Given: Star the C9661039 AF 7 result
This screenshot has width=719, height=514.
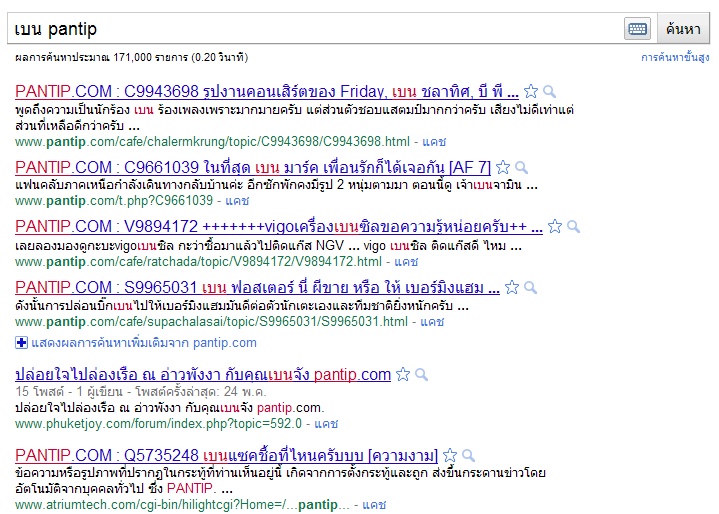Looking at the screenshot, I should click(503, 167).
